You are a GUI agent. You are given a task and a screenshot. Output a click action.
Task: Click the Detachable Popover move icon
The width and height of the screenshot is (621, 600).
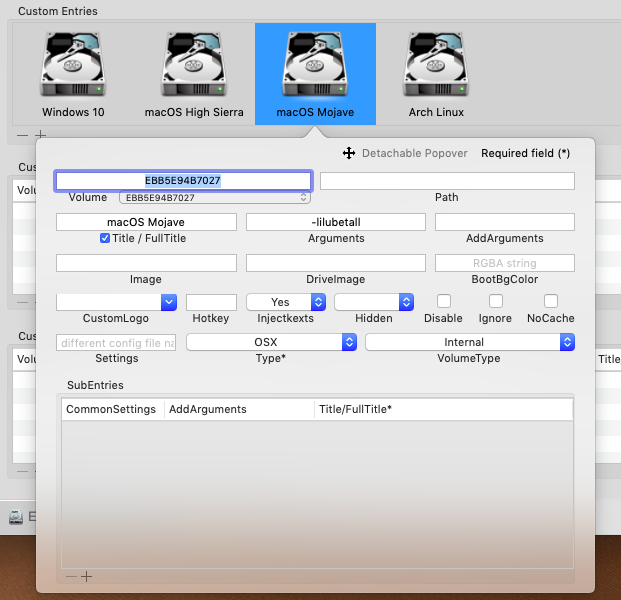coord(349,153)
